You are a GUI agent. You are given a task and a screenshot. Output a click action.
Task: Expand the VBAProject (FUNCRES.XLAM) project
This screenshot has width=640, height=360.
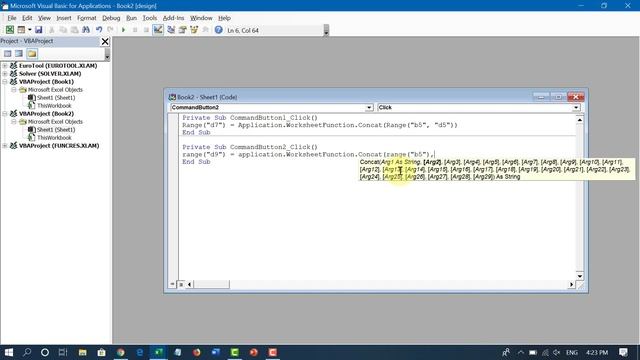point(5,146)
